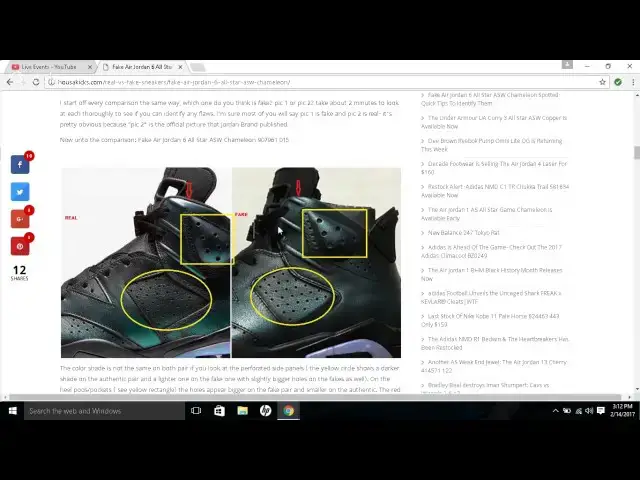View site information icon in address bar

(x=51, y=82)
